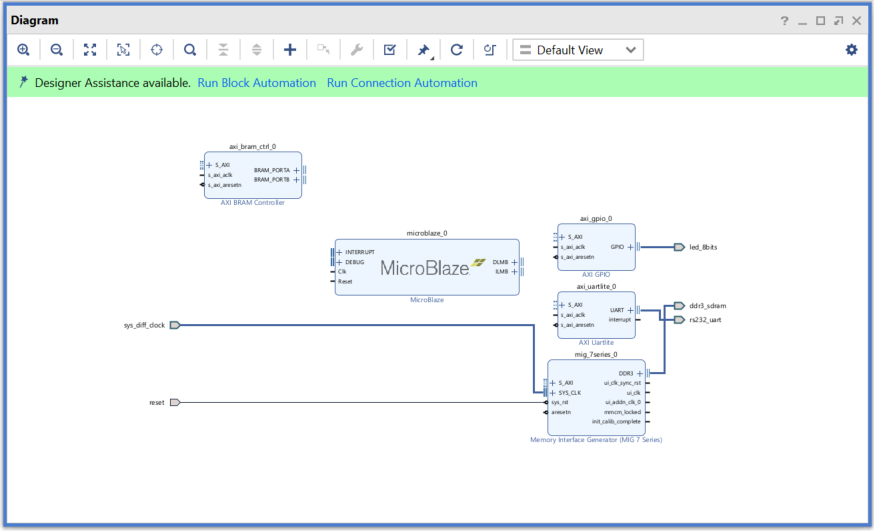Click the Customize Block wrench icon
This screenshot has width=874, height=531.
[357, 50]
